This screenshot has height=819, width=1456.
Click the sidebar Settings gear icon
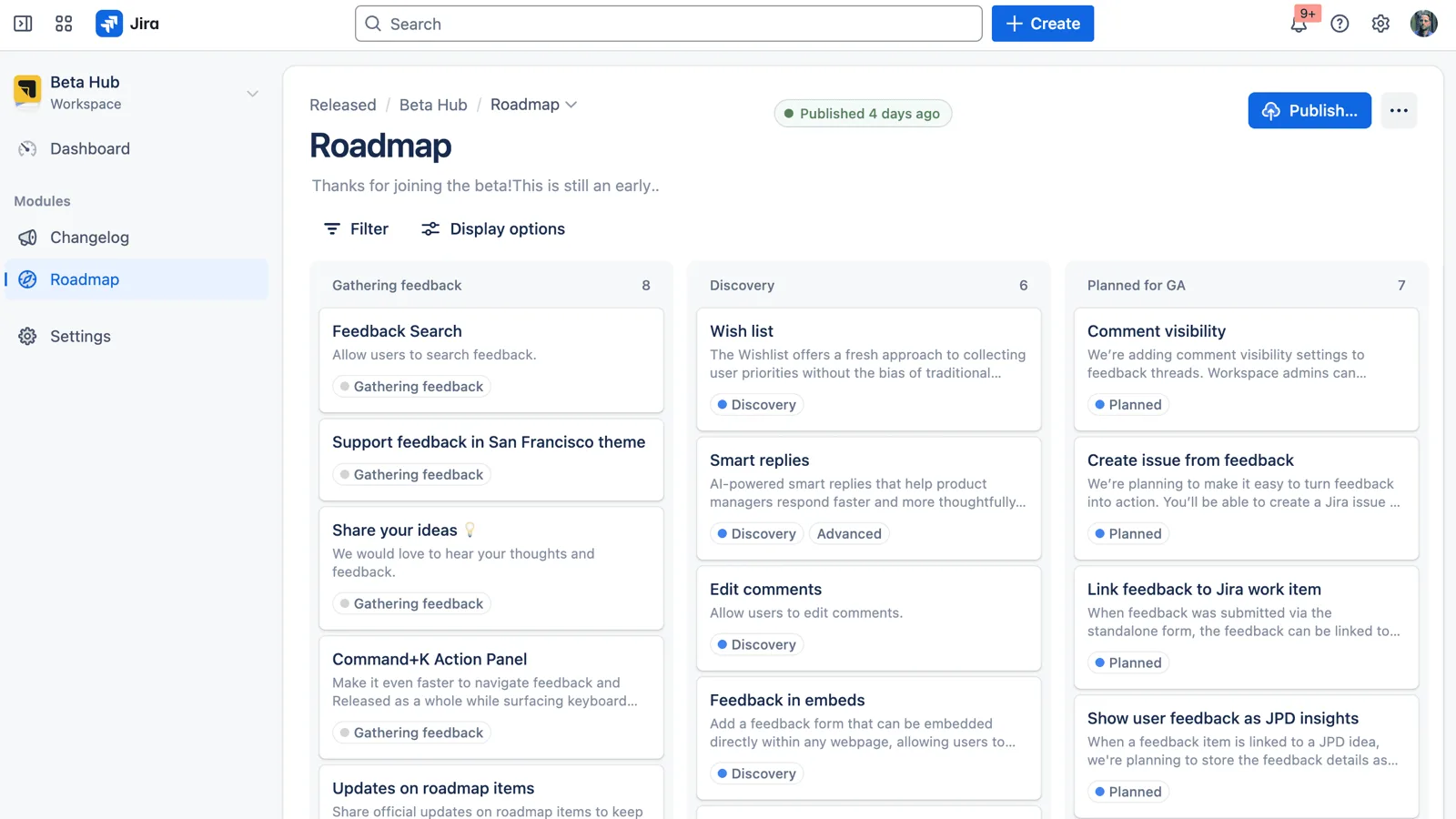coord(27,336)
